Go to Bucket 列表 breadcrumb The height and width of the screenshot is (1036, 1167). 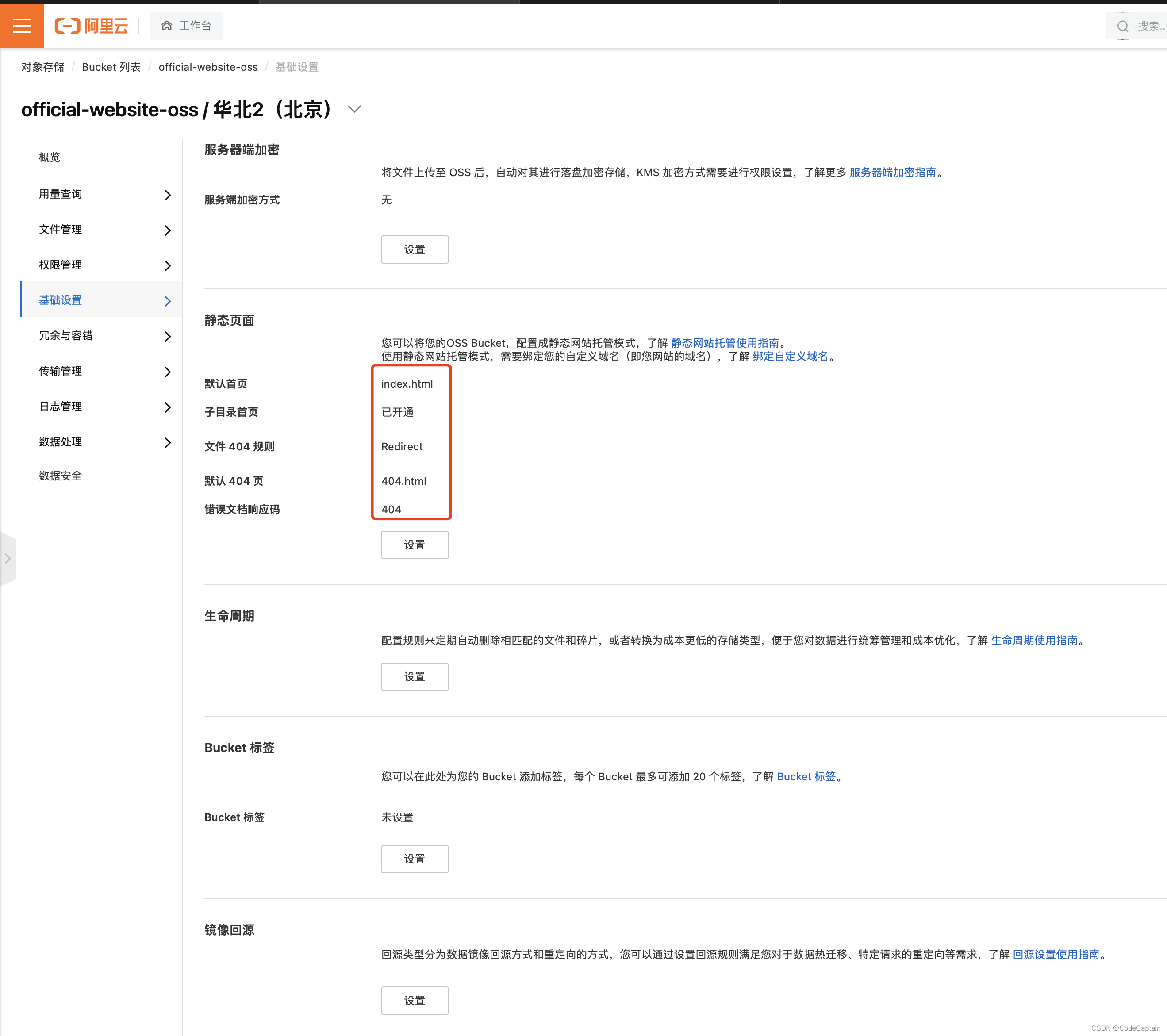[111, 67]
